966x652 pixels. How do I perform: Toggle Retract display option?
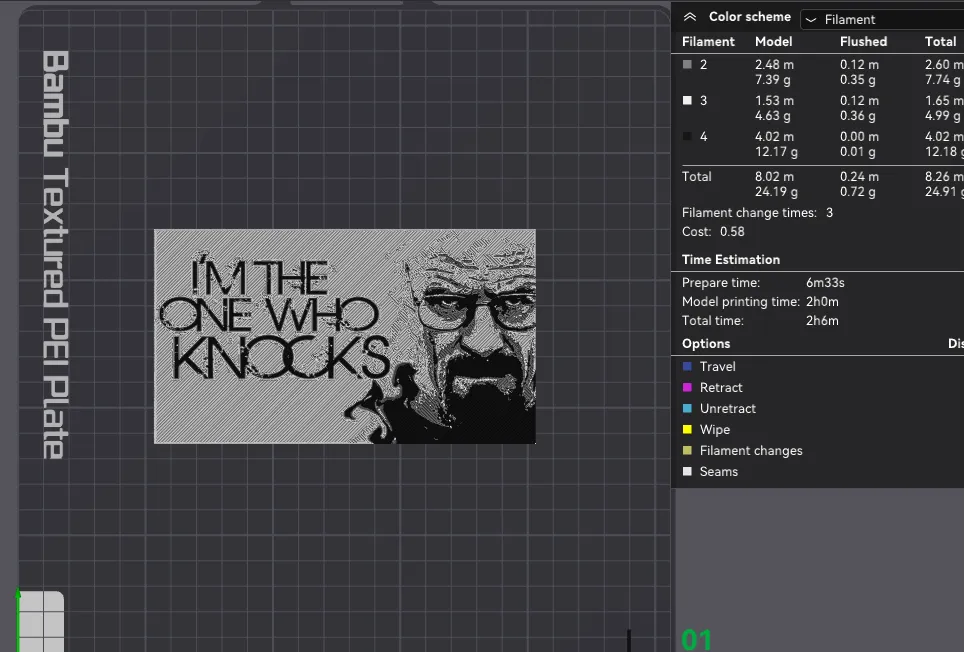[x=688, y=388]
